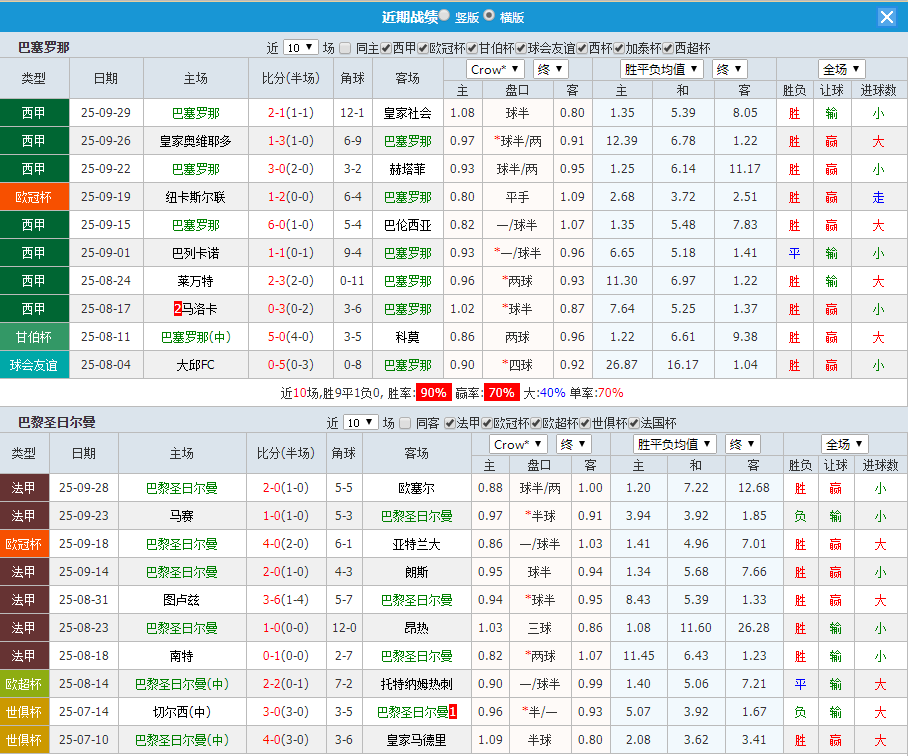
Task: Click 巴黎圣日尔曼 link in 25-09-28 row
Action: click(x=181, y=489)
